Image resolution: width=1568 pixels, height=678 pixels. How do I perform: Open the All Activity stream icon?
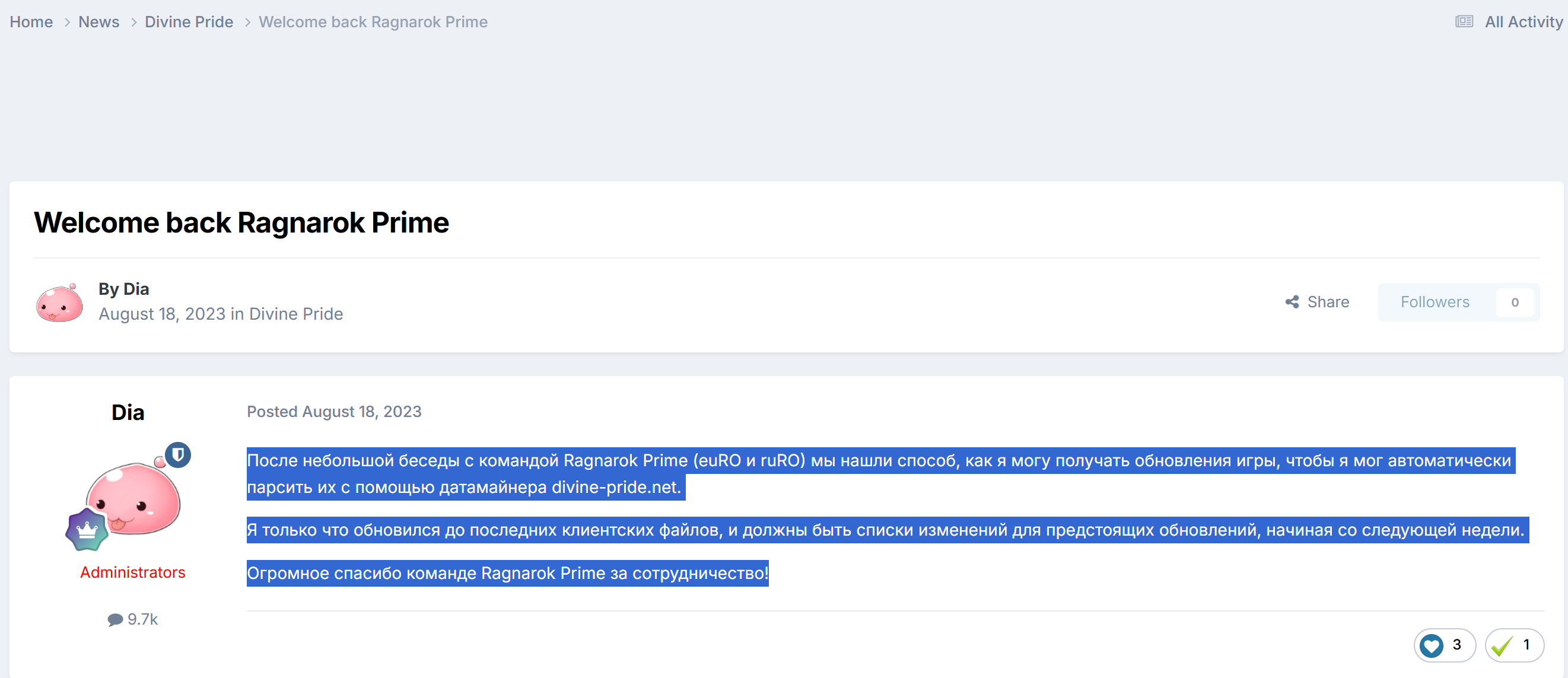tap(1464, 22)
